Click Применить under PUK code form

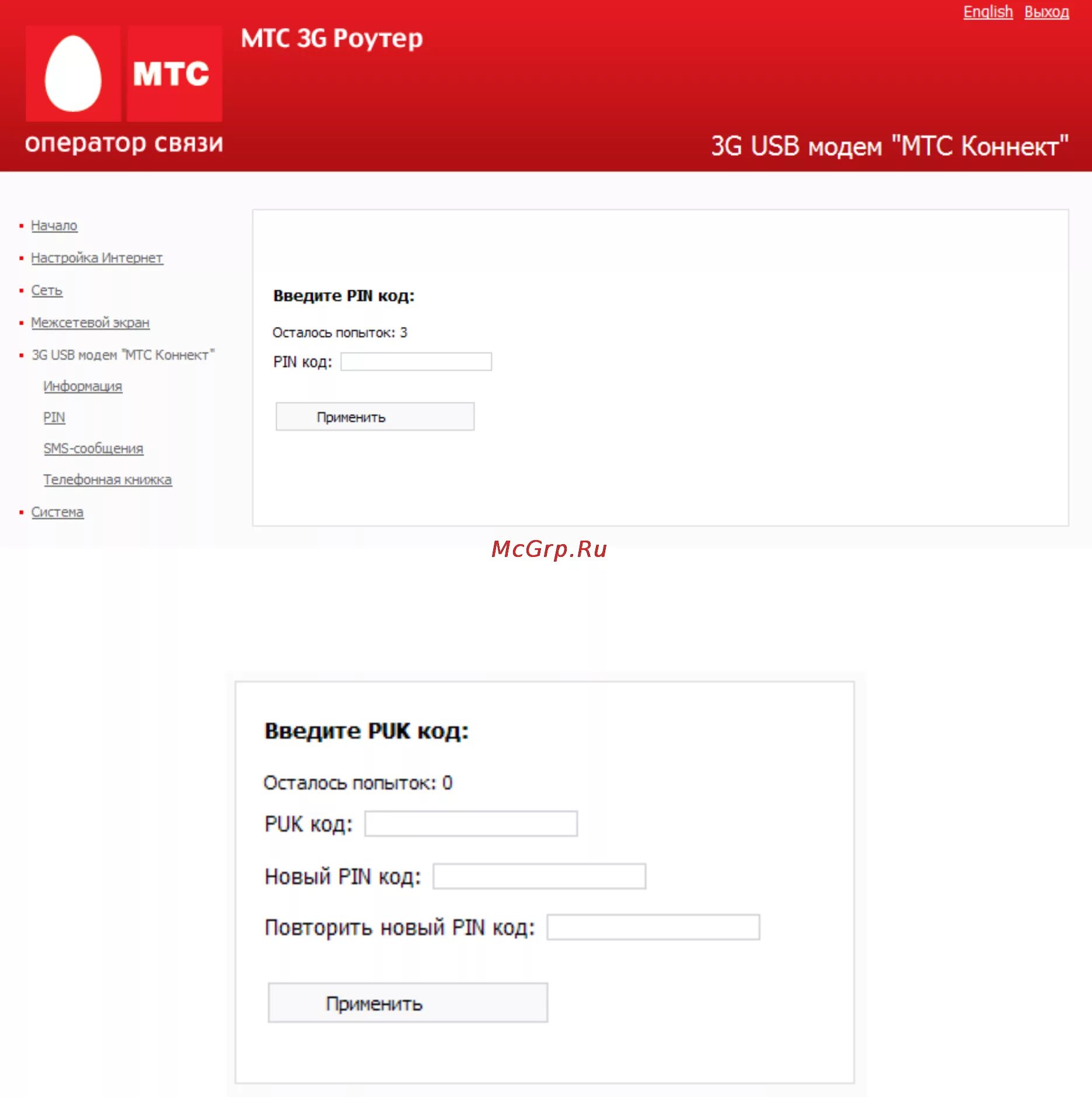coord(408,1002)
